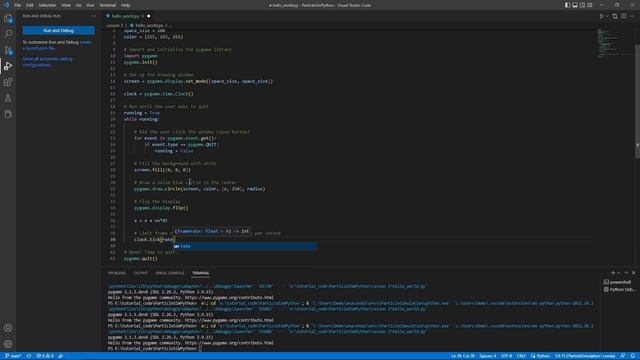Open the Edit menu
The width and height of the screenshot is (640, 360).
click(30, 5)
